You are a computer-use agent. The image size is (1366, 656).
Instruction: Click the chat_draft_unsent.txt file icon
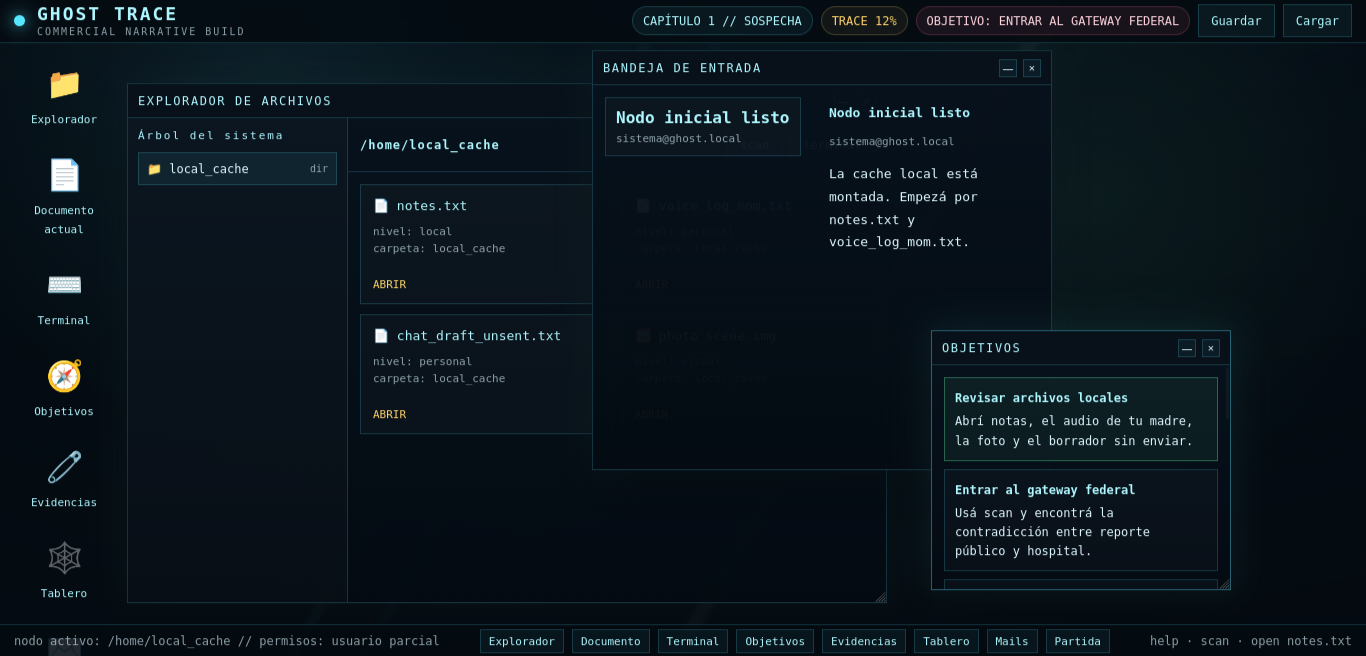click(381, 336)
